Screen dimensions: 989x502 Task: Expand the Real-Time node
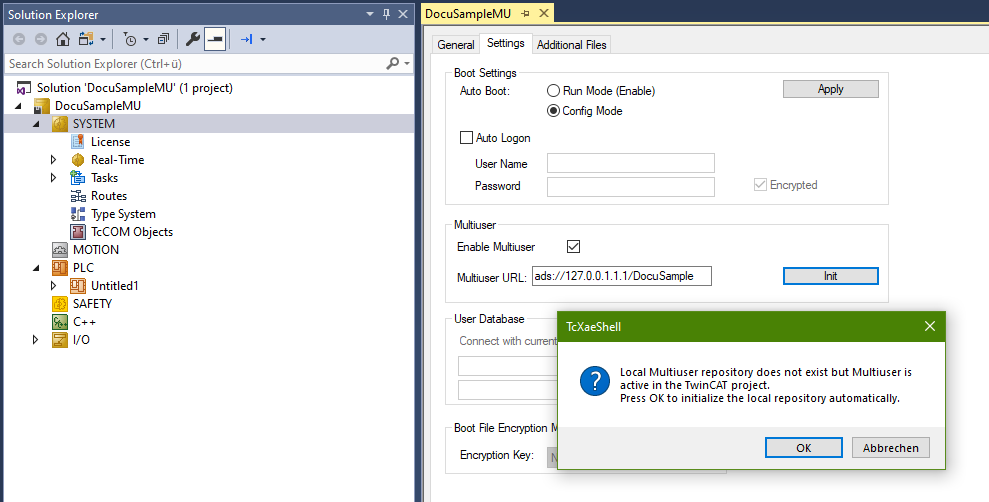[54, 160]
